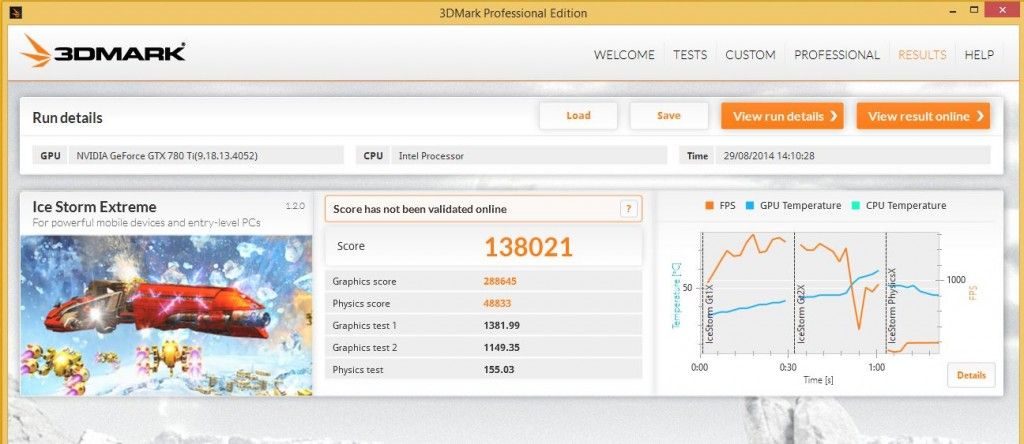Screen dimensions: 1024x444
Task: Open the HELP tab
Action: pyautogui.click(x=979, y=55)
